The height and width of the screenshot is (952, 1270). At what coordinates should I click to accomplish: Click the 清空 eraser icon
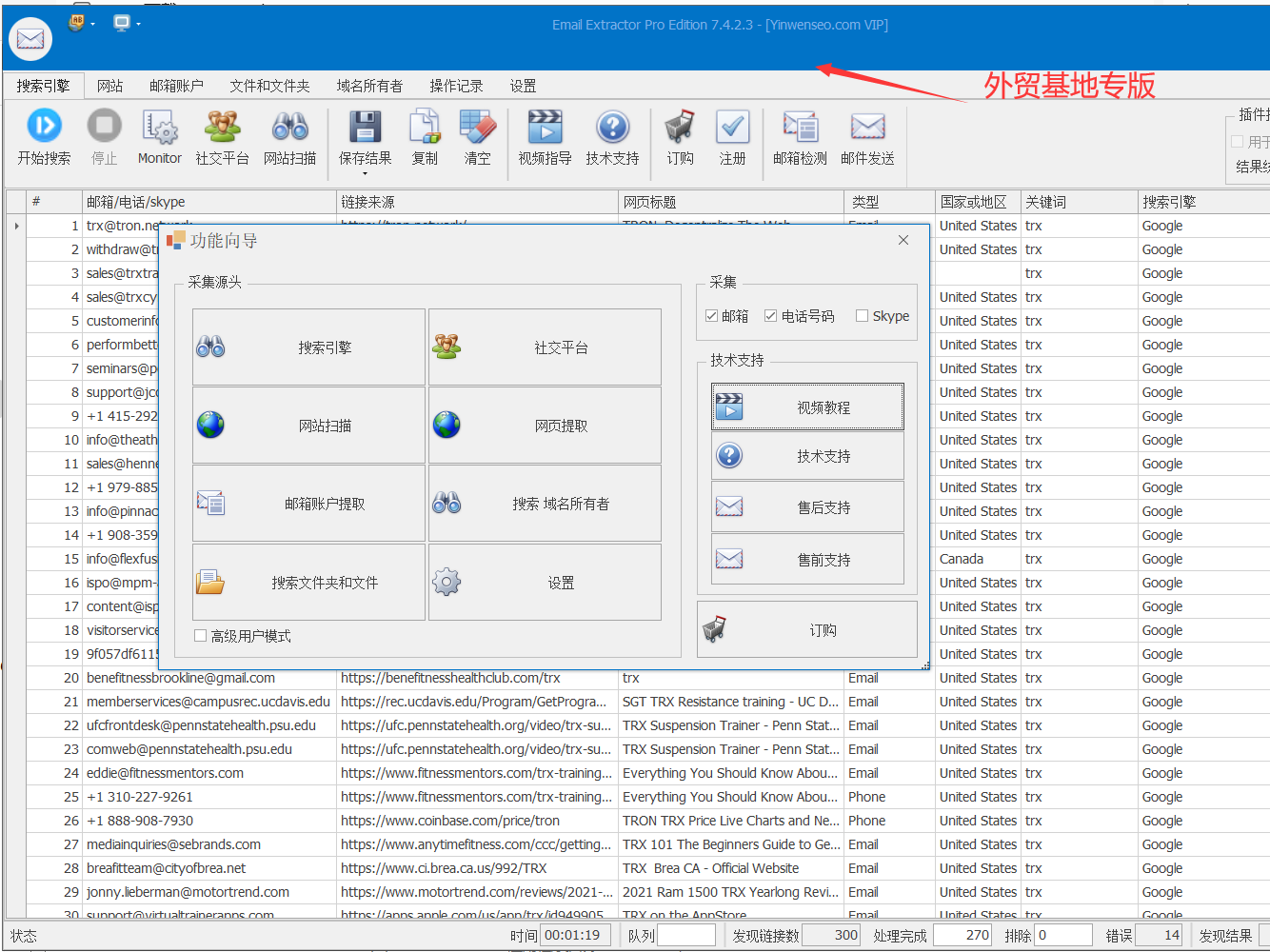[x=478, y=127]
